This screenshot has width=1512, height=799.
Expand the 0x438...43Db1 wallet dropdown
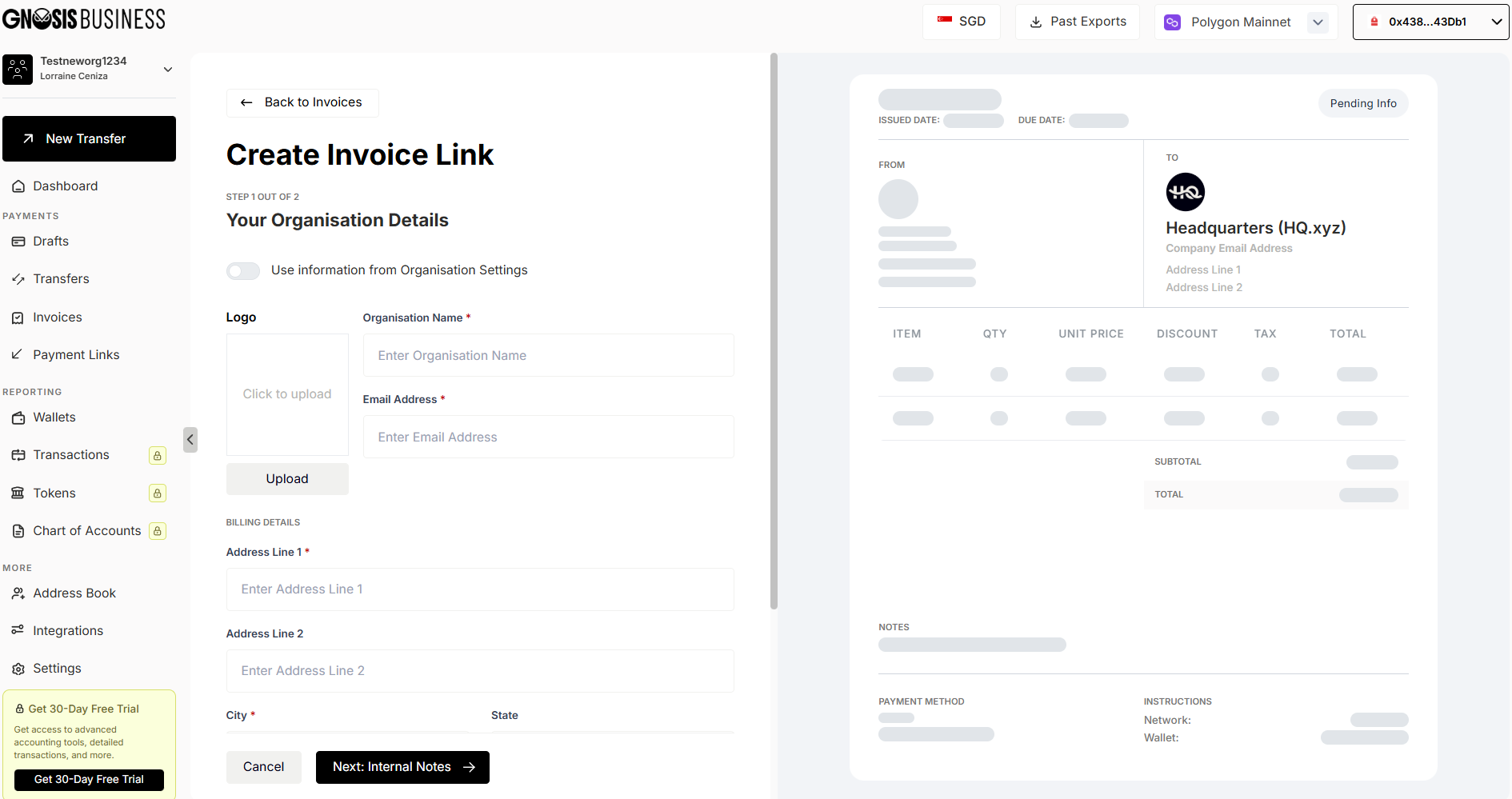1496,22
